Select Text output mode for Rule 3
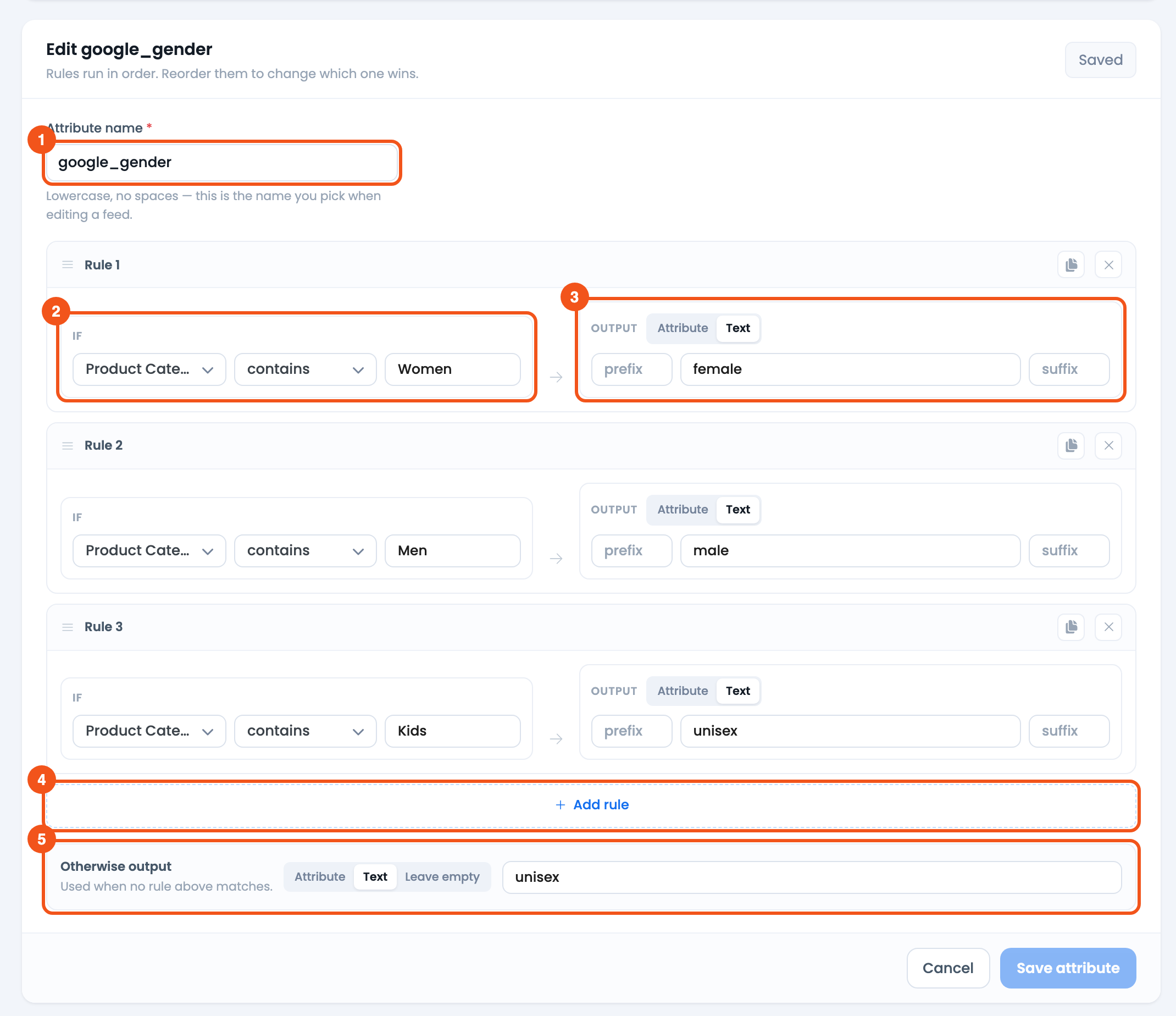This screenshot has width=1176, height=1016. (x=738, y=691)
